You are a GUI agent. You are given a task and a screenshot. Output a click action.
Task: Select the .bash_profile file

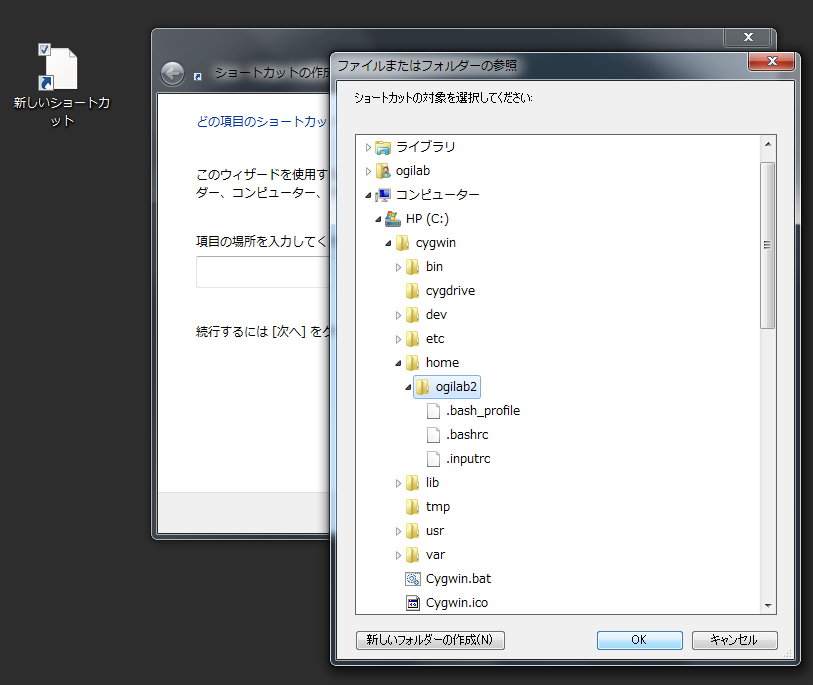pos(482,411)
